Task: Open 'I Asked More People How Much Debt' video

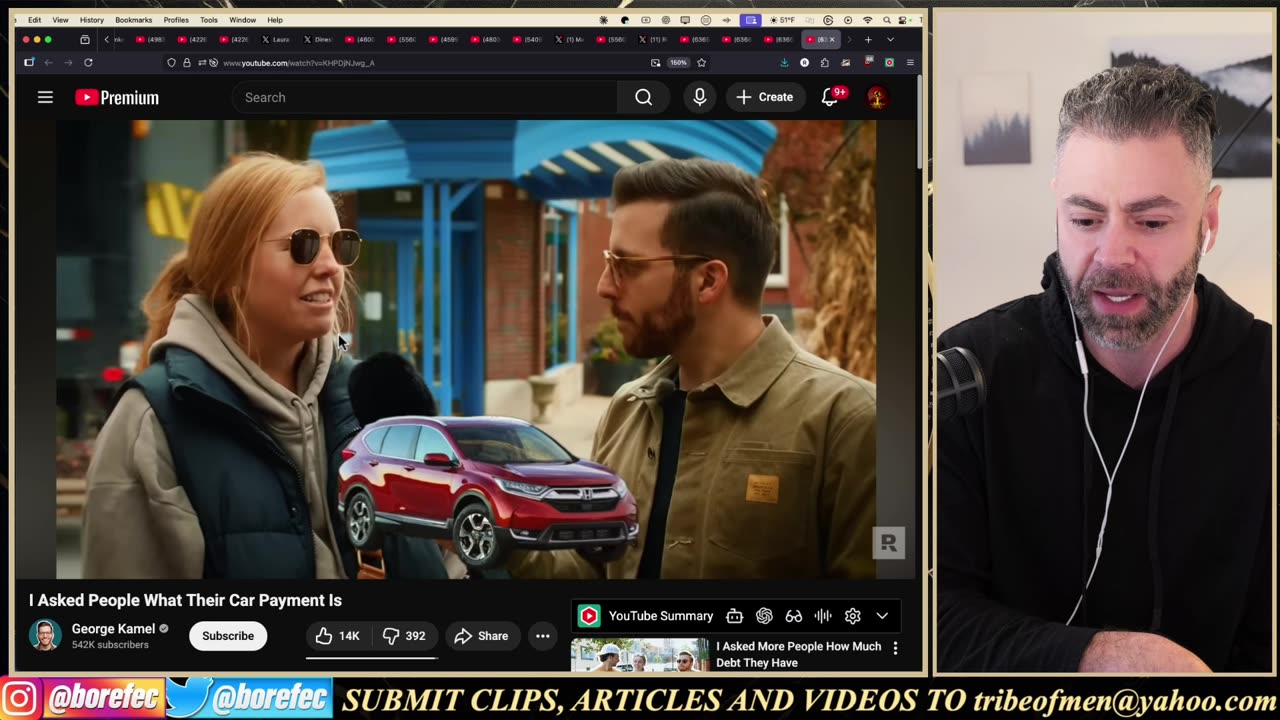Action: tap(798, 654)
